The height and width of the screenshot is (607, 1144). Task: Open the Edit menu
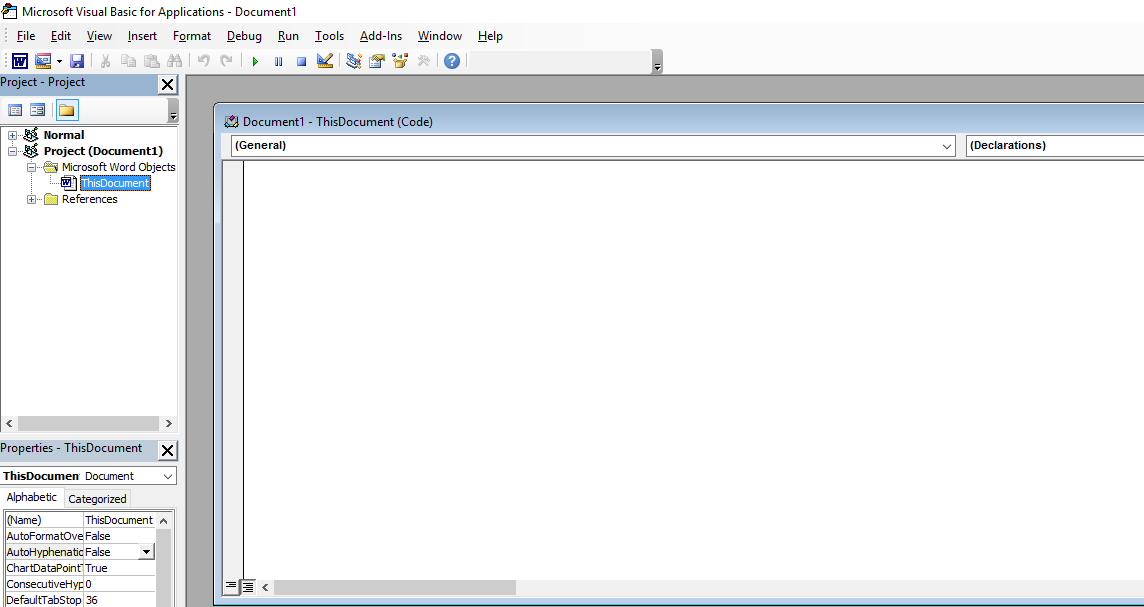tap(61, 36)
